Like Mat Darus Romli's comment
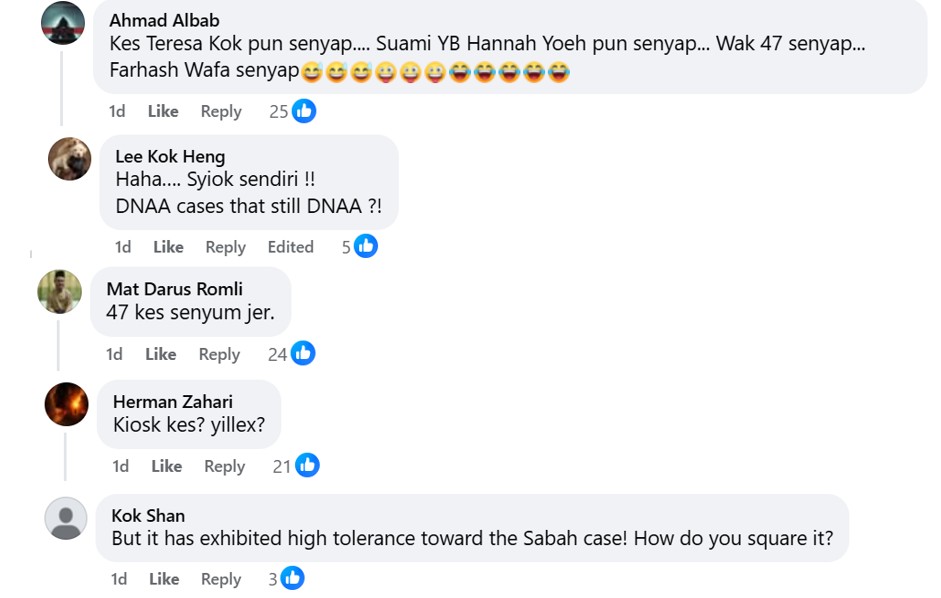Screen dimensions: 941x598 point(160,354)
